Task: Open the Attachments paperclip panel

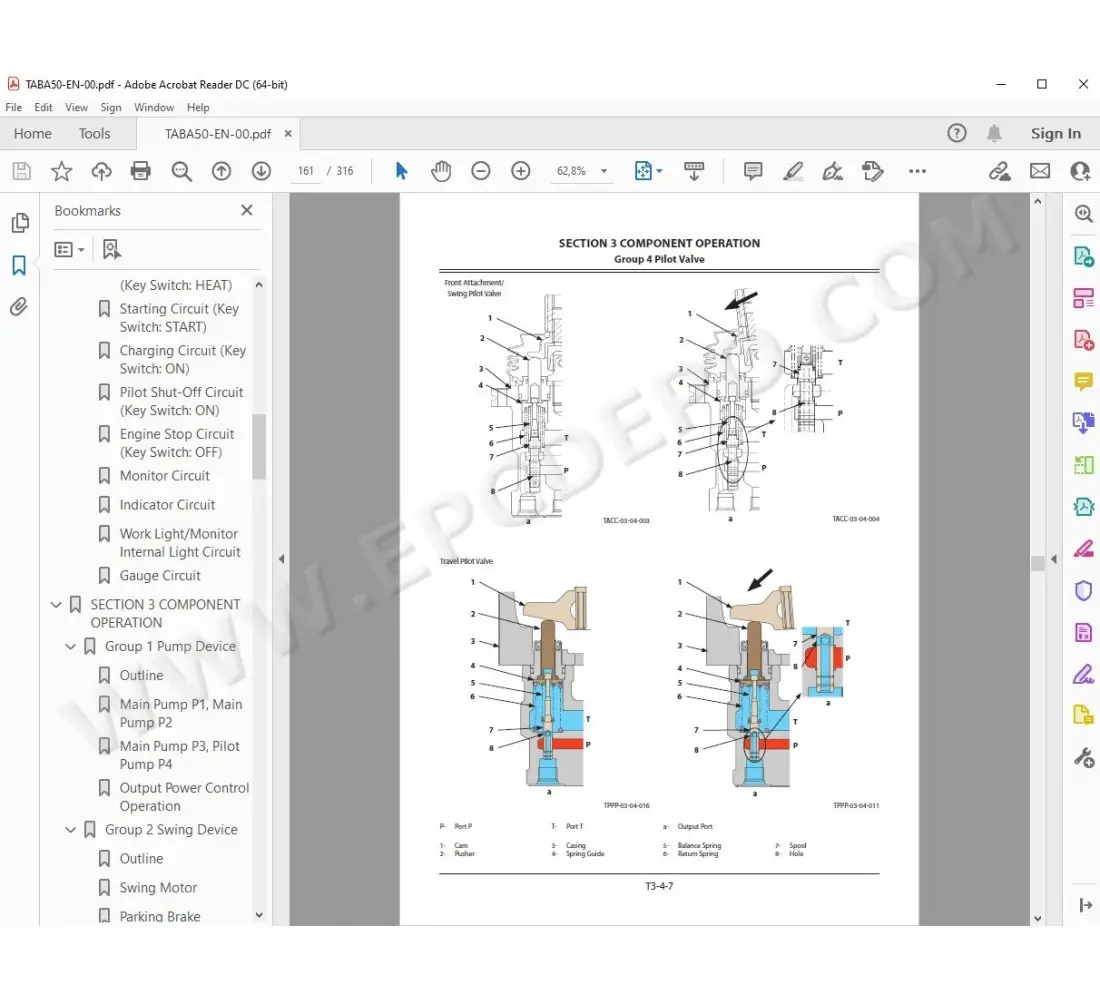Action: [19, 306]
